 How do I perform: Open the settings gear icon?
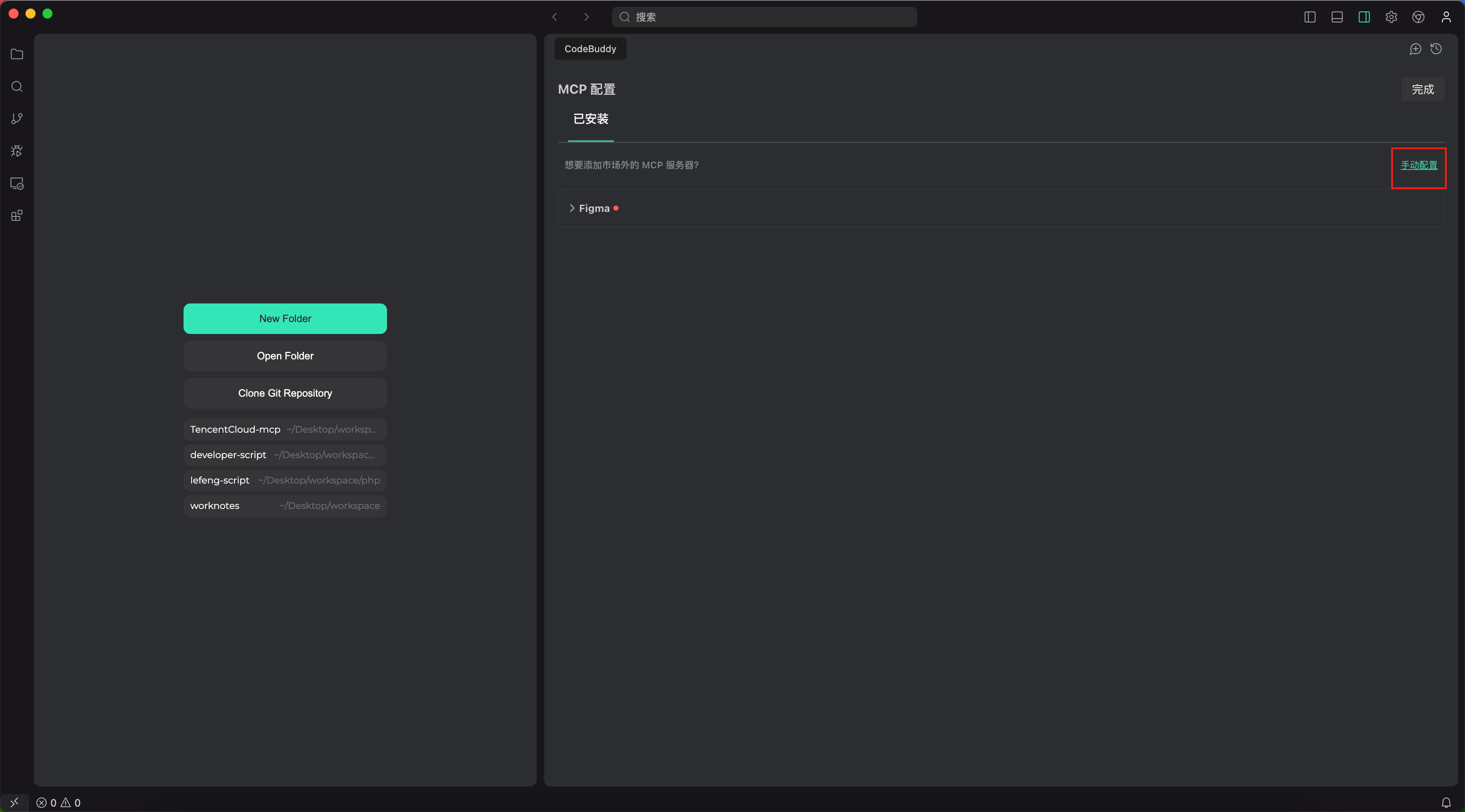pyautogui.click(x=1391, y=17)
